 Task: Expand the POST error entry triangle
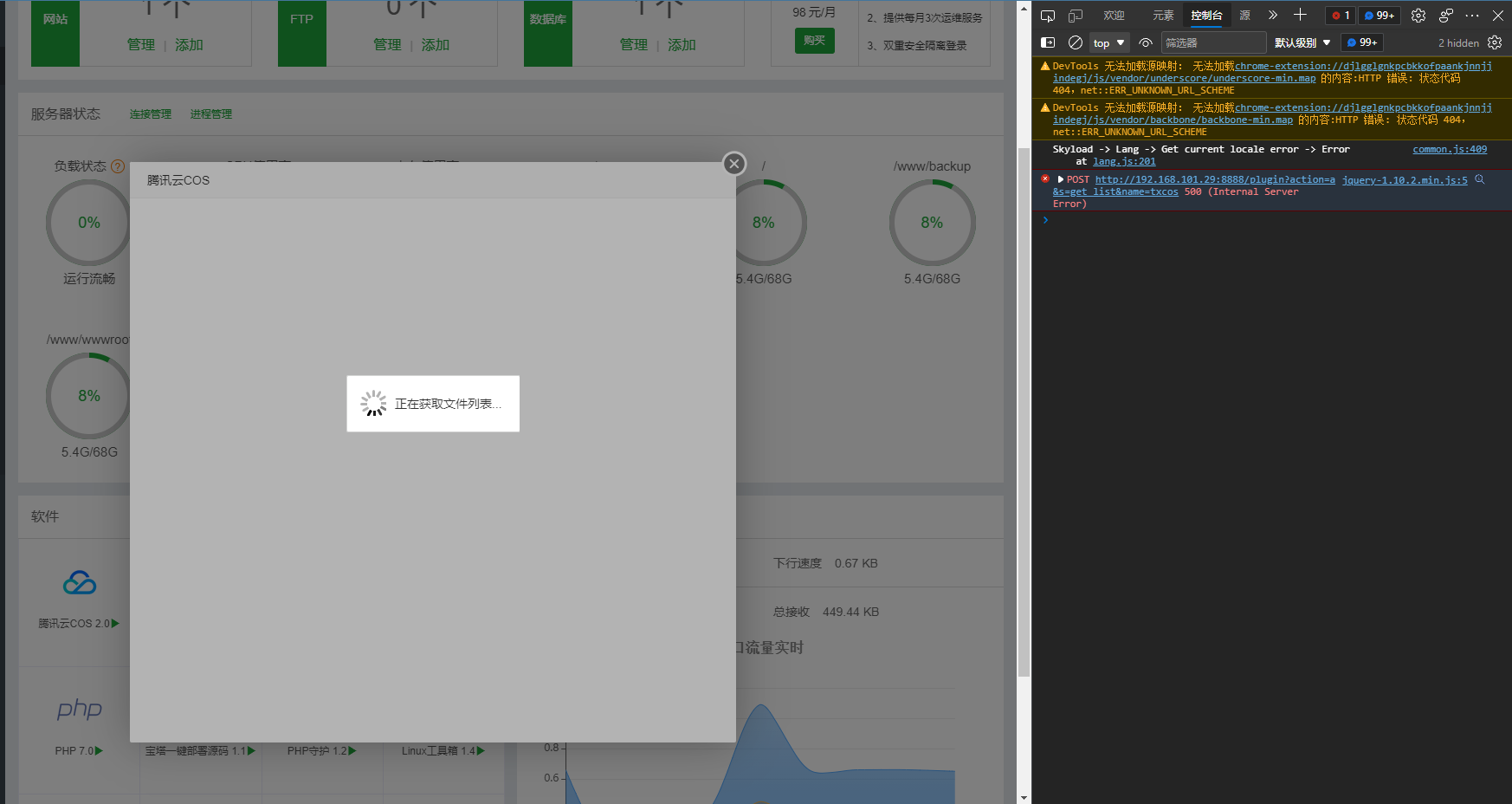click(x=1061, y=179)
